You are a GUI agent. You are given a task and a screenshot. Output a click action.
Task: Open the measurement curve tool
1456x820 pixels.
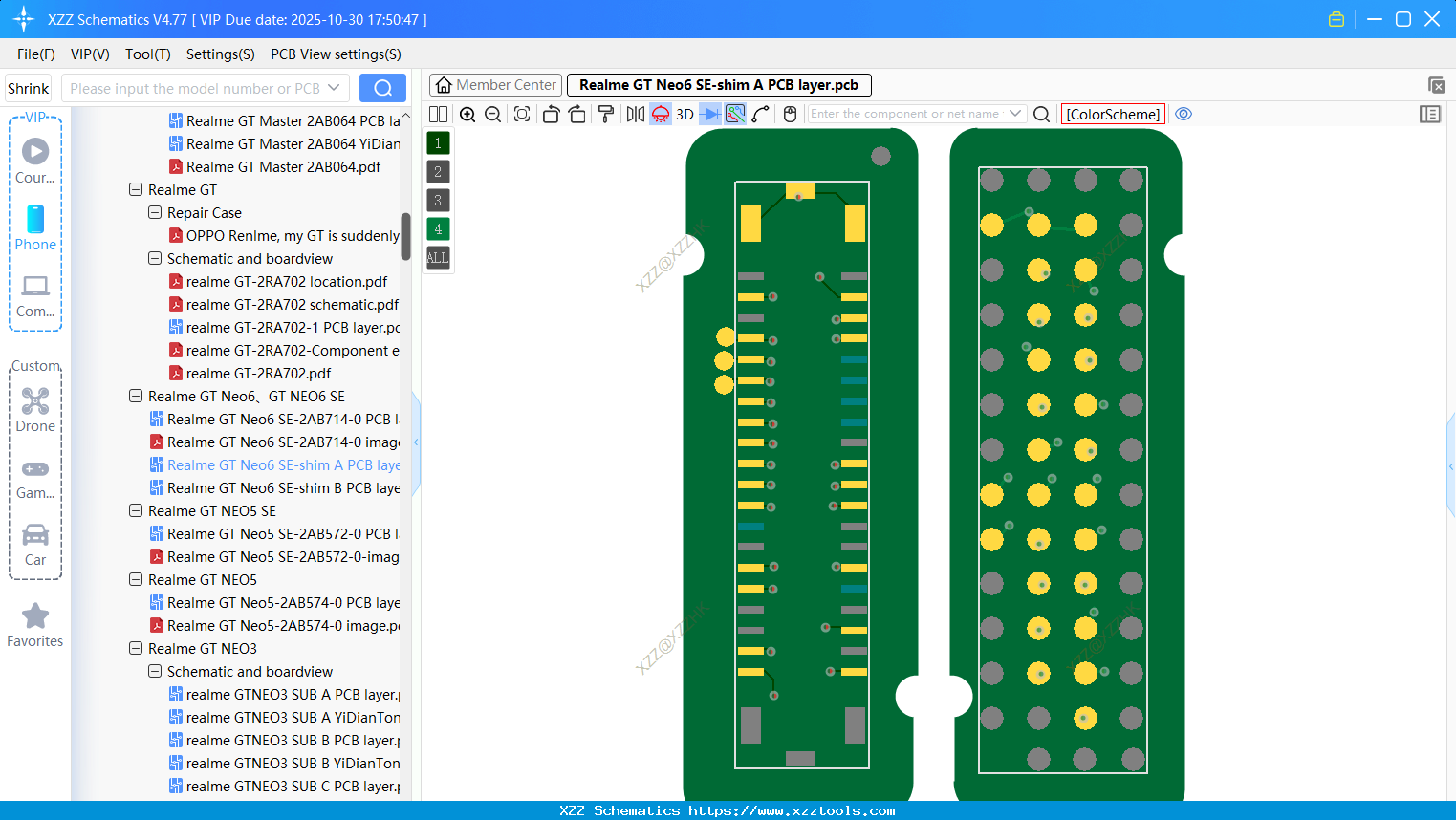(x=760, y=114)
